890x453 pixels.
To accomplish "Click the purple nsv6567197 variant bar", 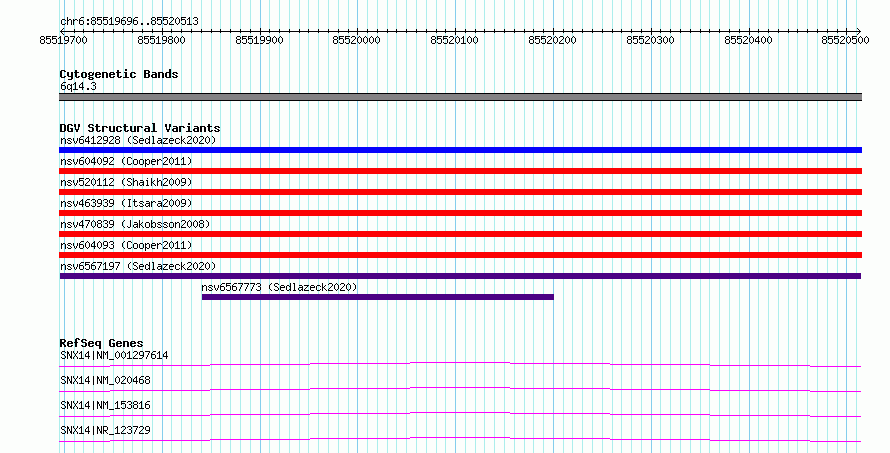I will (x=460, y=276).
